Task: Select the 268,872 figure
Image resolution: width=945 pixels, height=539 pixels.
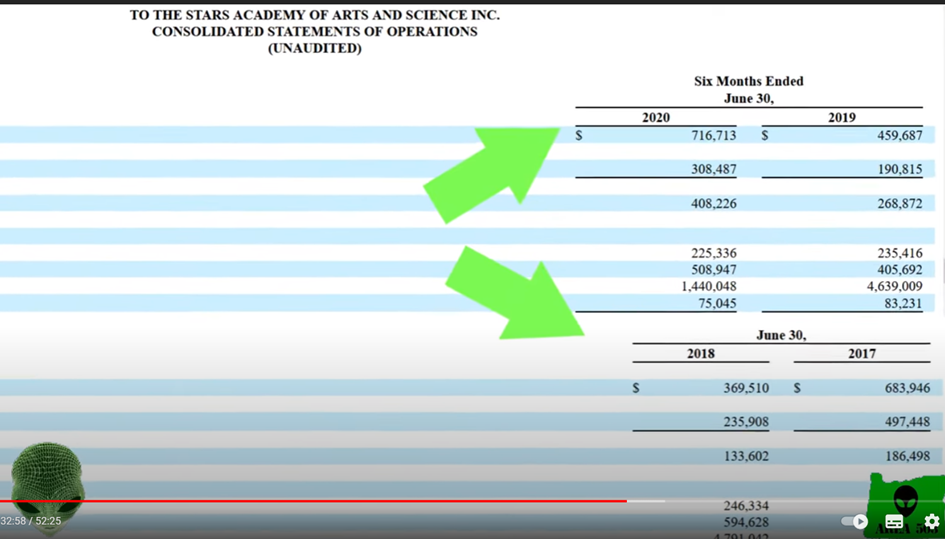Action: pos(900,204)
